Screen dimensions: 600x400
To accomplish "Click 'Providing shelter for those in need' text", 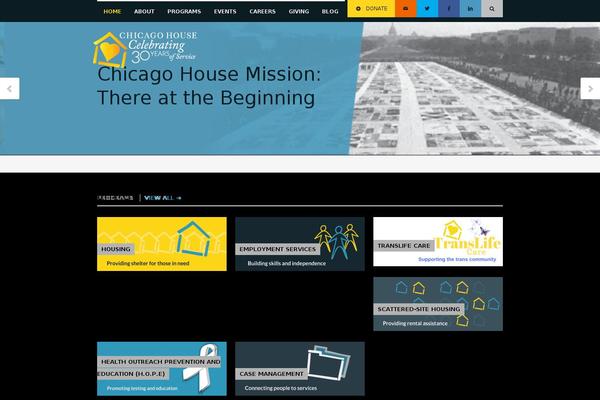I will 148,263.
